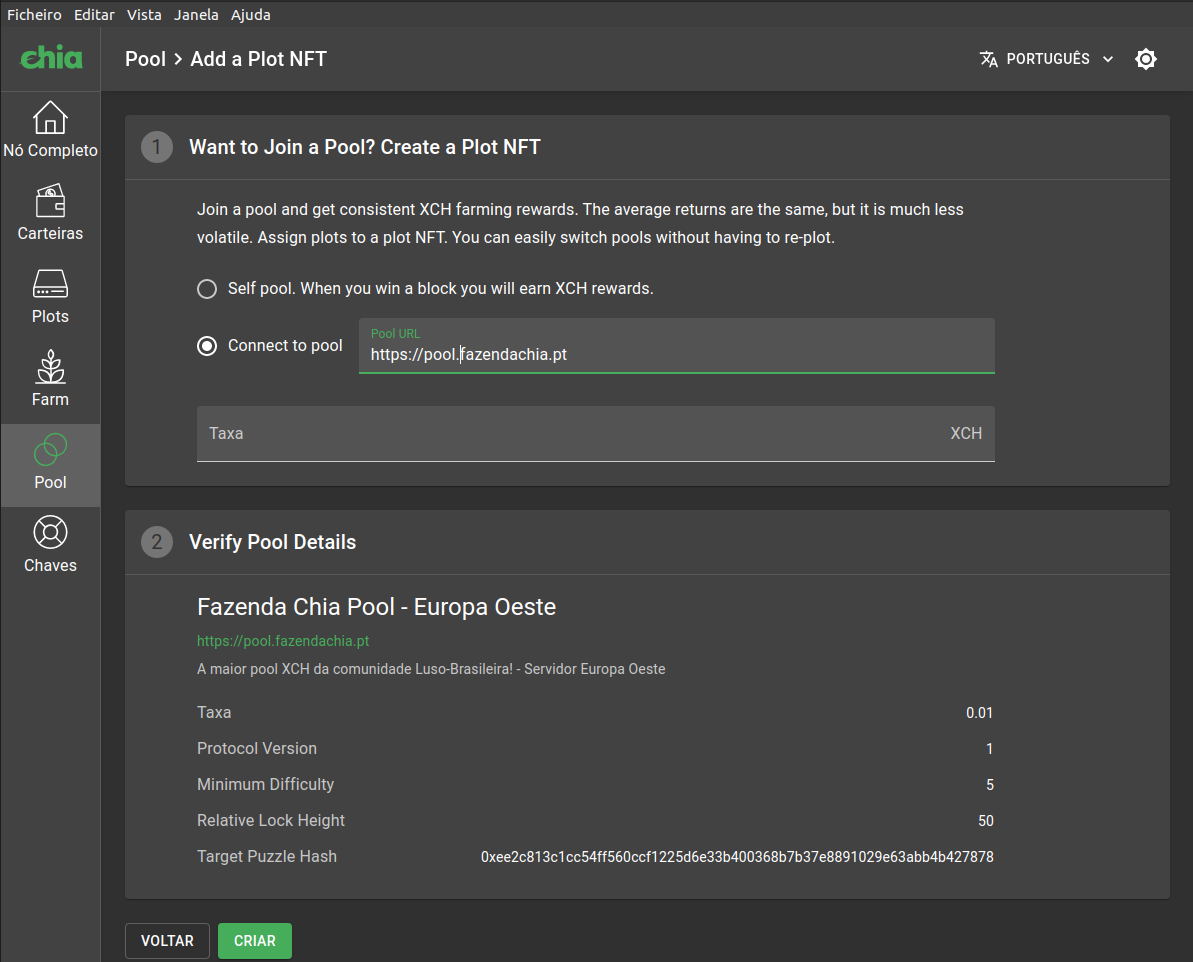Focus the Pool URL input field
1193x962 pixels.
tap(676, 346)
